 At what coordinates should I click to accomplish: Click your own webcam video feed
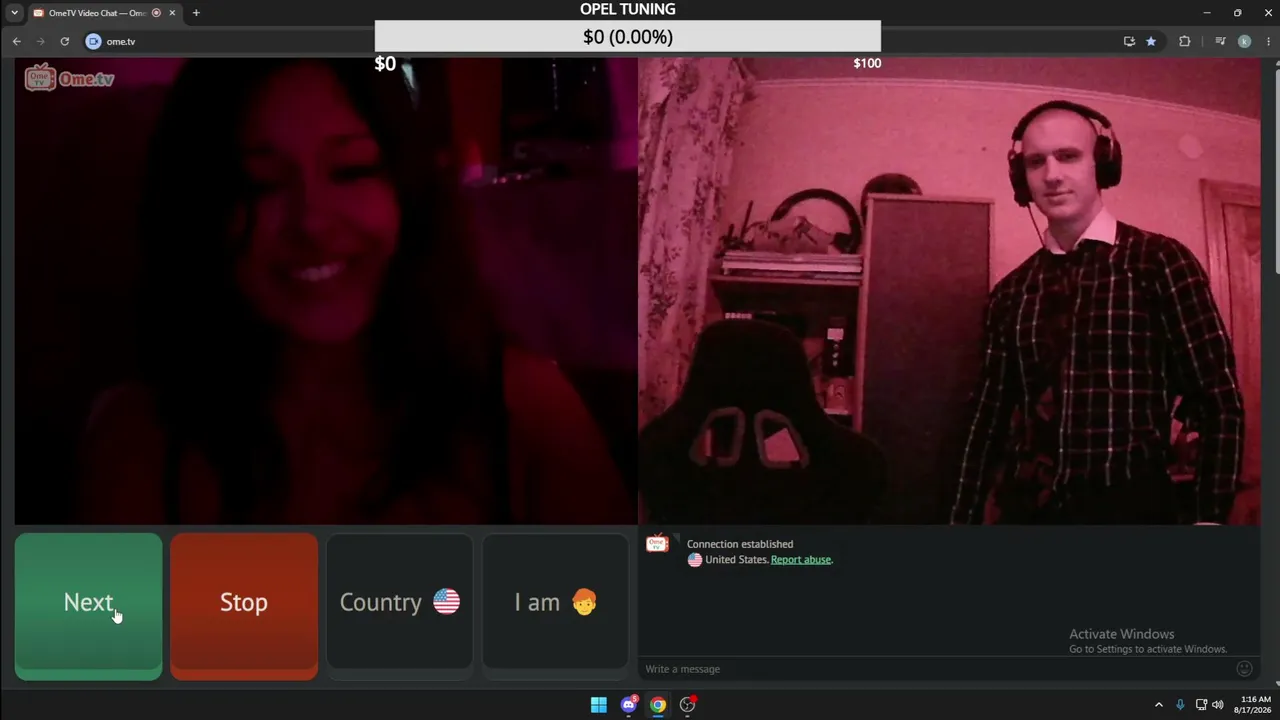point(949,291)
